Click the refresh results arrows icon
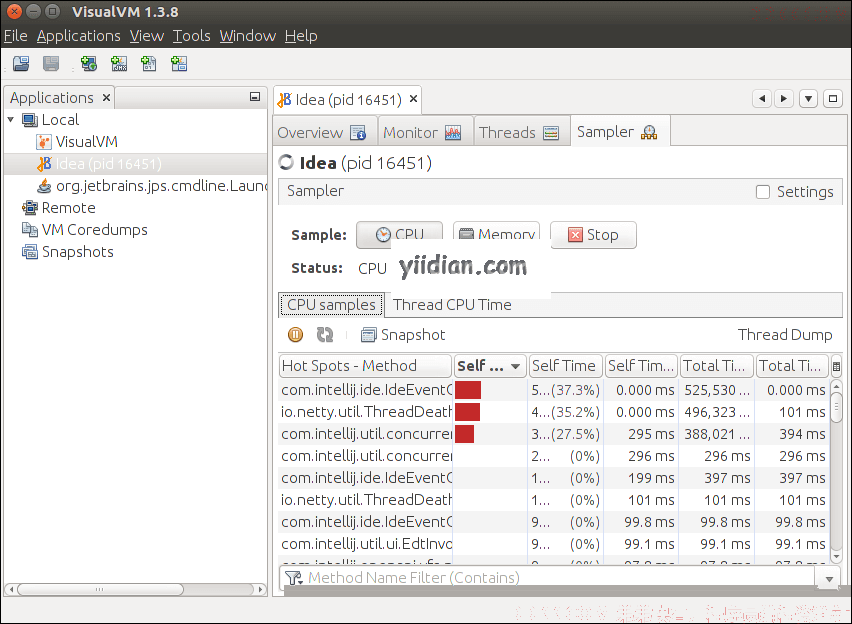 click(x=325, y=334)
